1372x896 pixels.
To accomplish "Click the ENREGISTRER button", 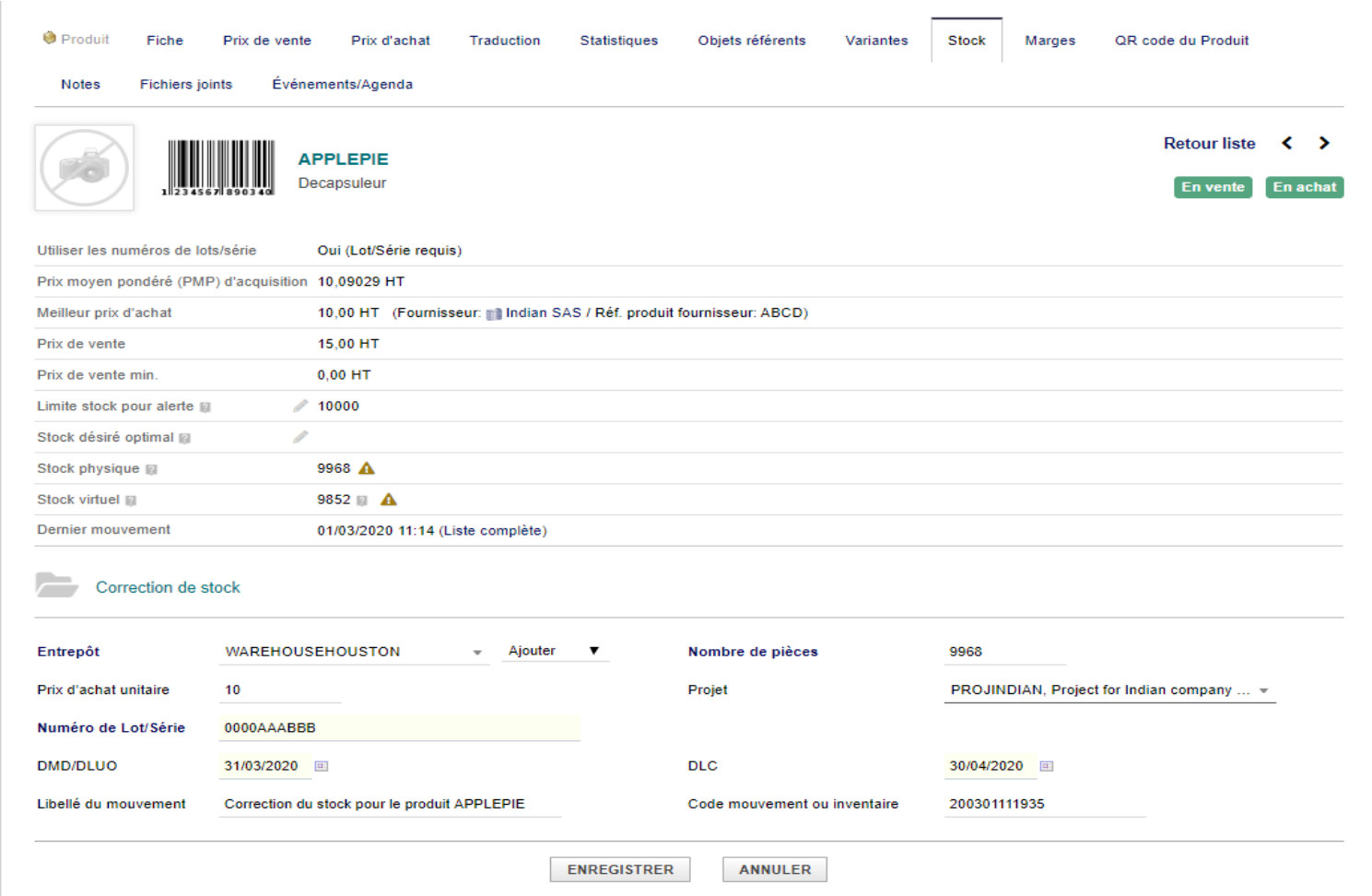I will pos(620,869).
